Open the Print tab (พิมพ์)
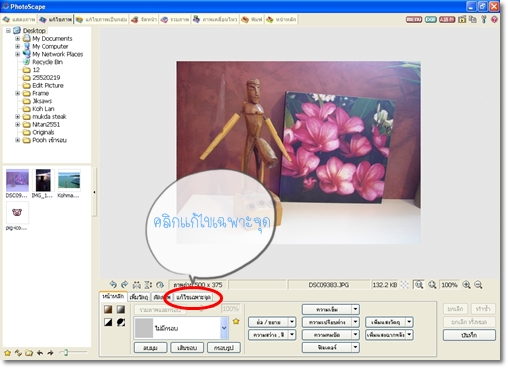508x368 pixels. point(252,19)
